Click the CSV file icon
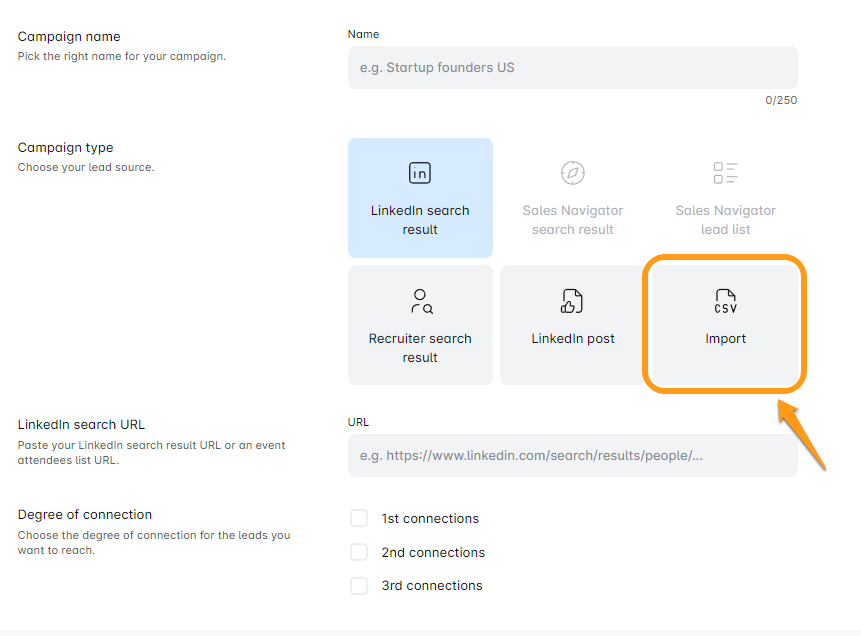The image size is (861, 636). (725, 301)
